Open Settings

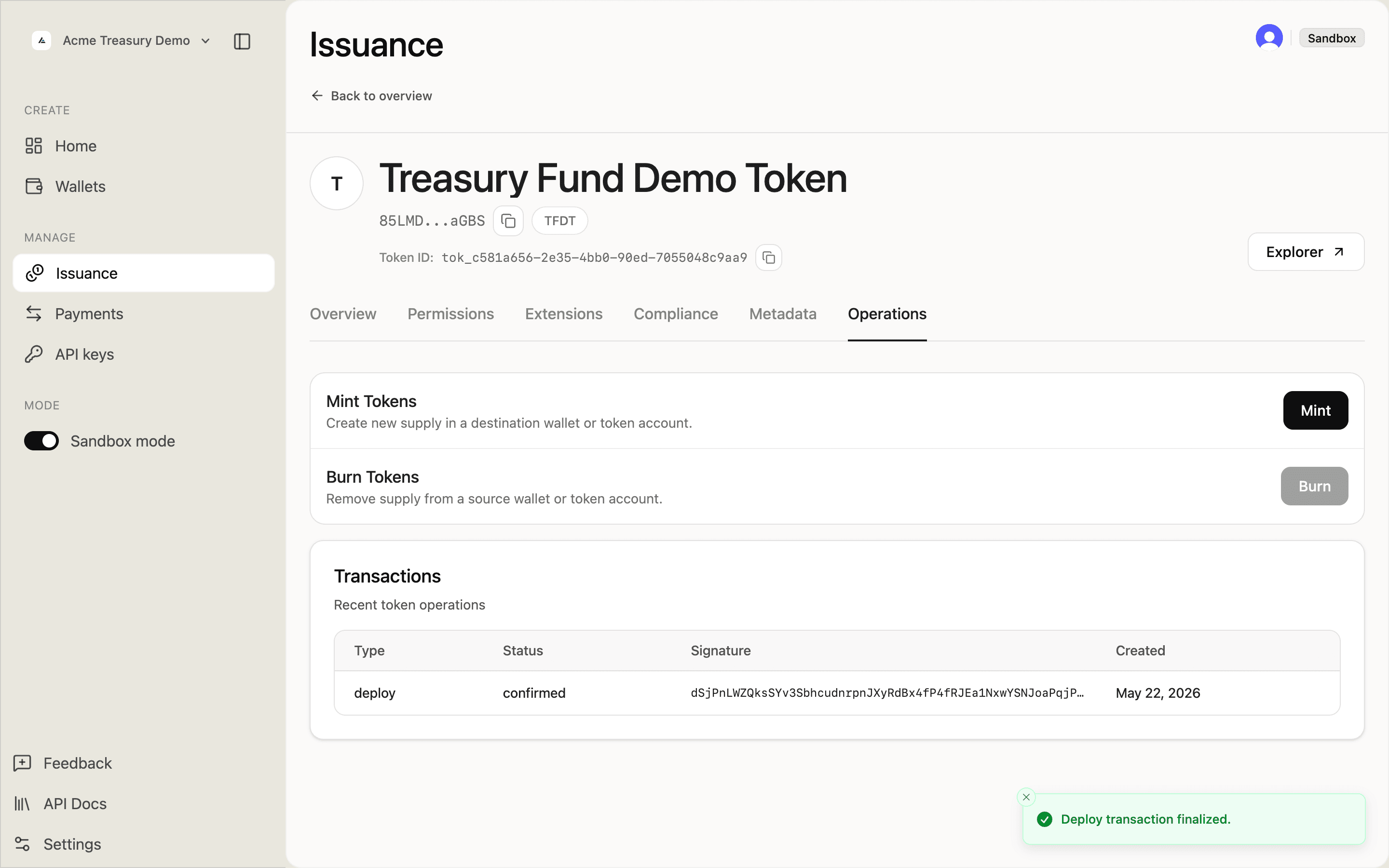pos(57,844)
